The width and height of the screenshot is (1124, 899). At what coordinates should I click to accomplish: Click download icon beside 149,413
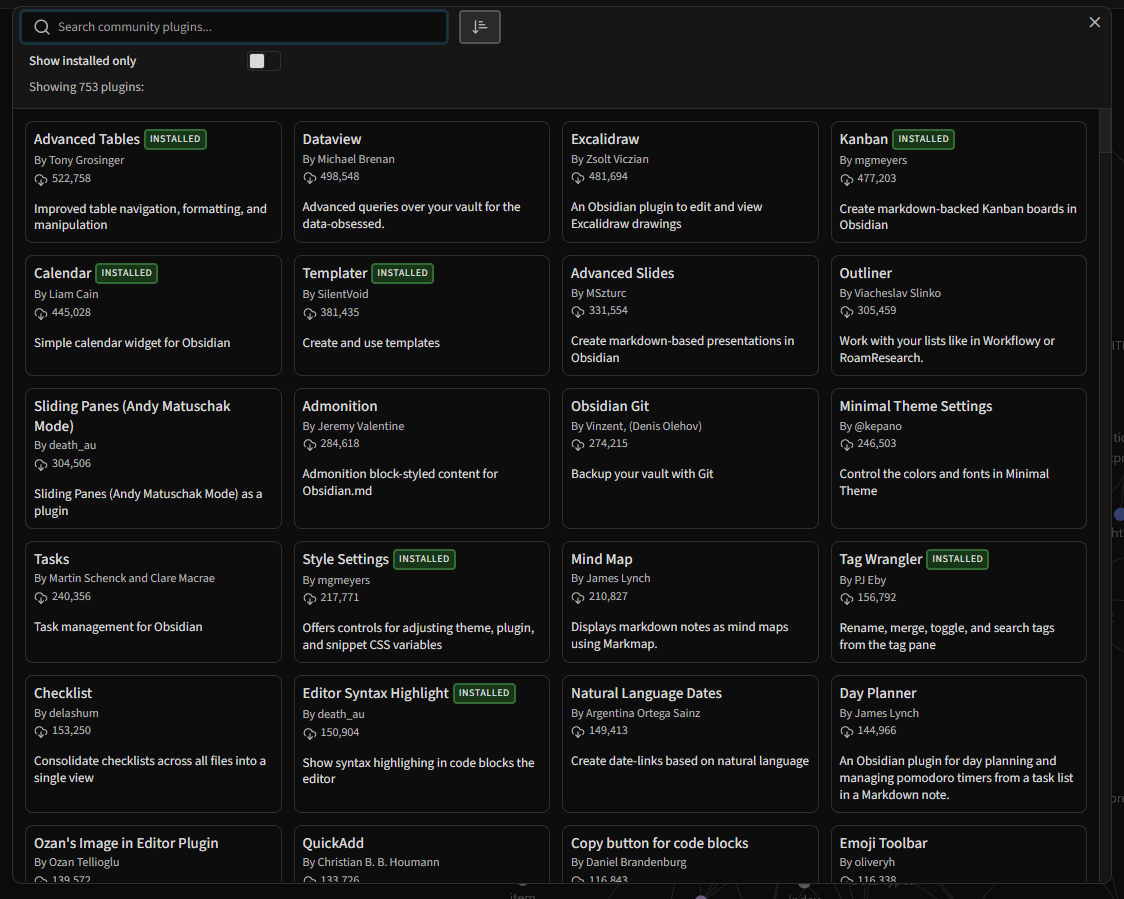pos(578,731)
